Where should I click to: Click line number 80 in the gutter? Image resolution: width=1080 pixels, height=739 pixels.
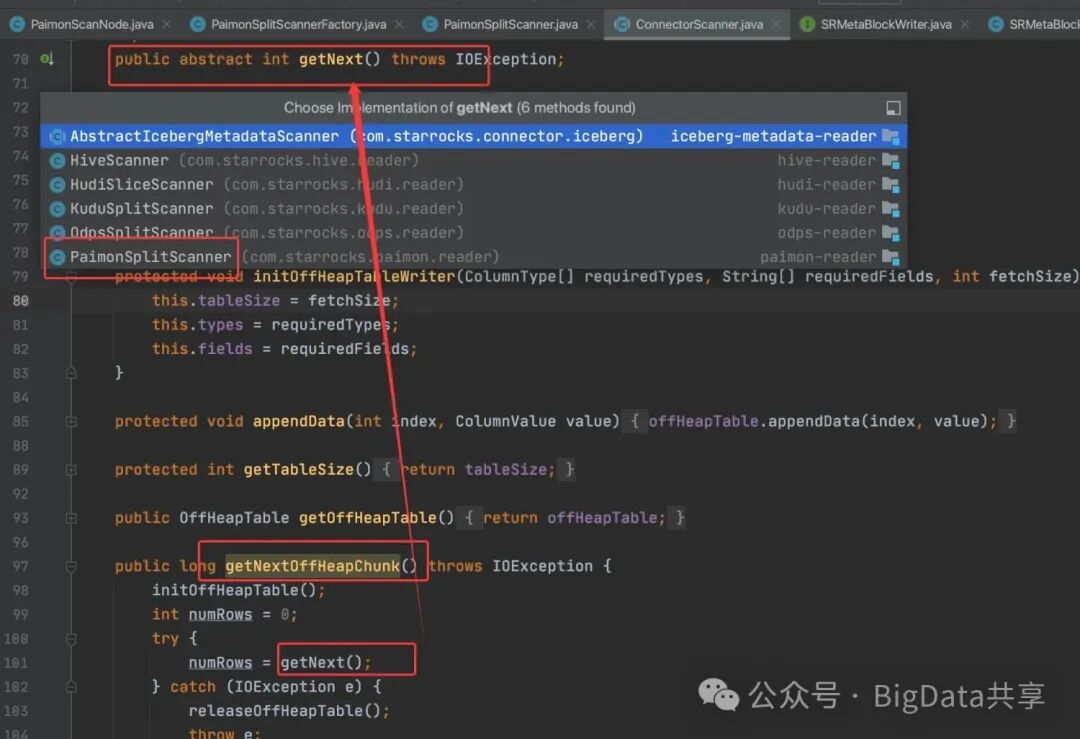[20, 301]
